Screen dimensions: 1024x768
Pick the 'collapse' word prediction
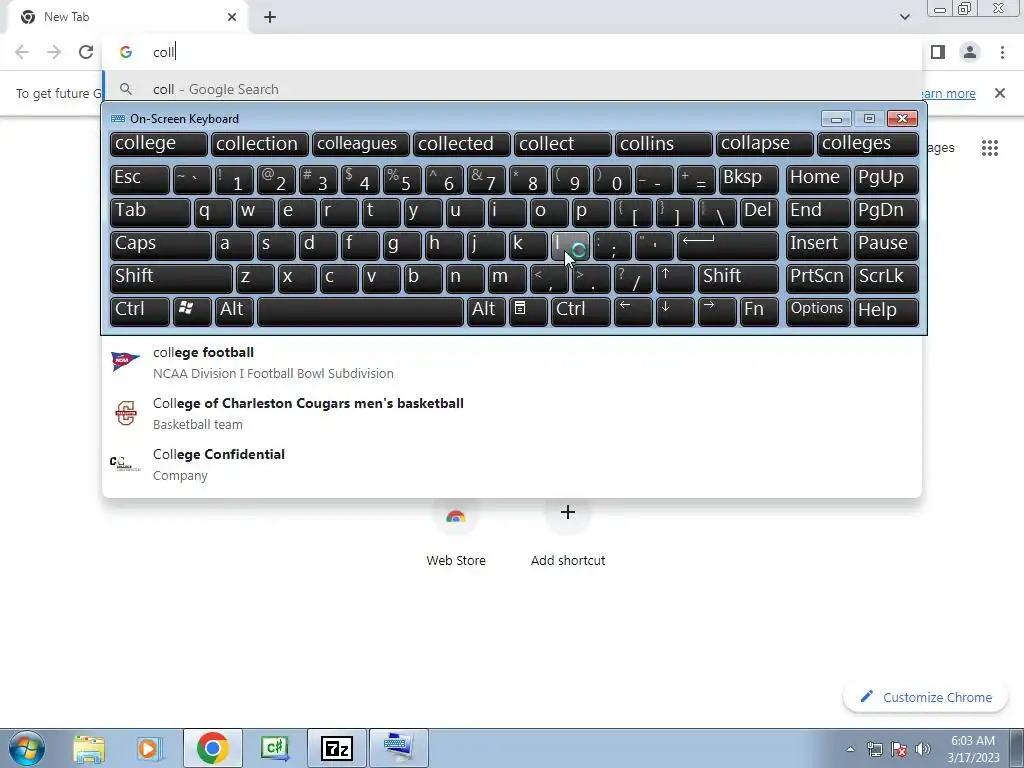pos(765,144)
